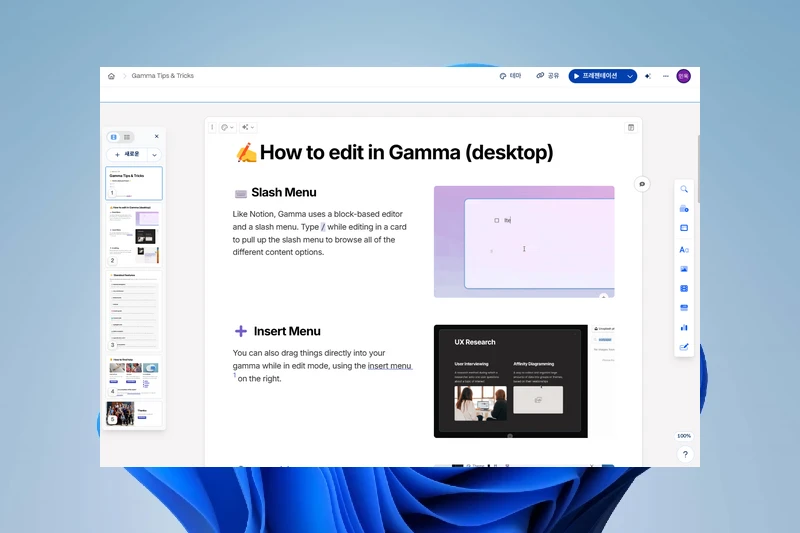Click the Slash Menu heading
Image resolution: width=800 pixels, height=533 pixels.
pyautogui.click(x=284, y=192)
